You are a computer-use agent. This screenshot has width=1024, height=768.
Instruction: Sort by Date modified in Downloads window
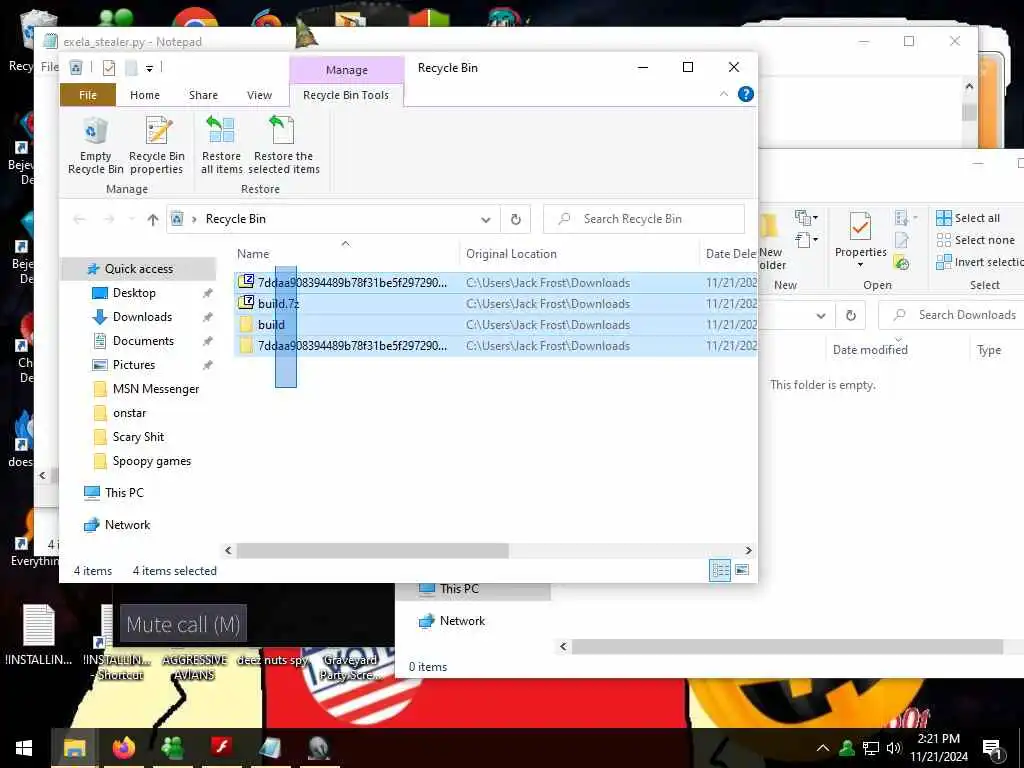[x=870, y=350]
